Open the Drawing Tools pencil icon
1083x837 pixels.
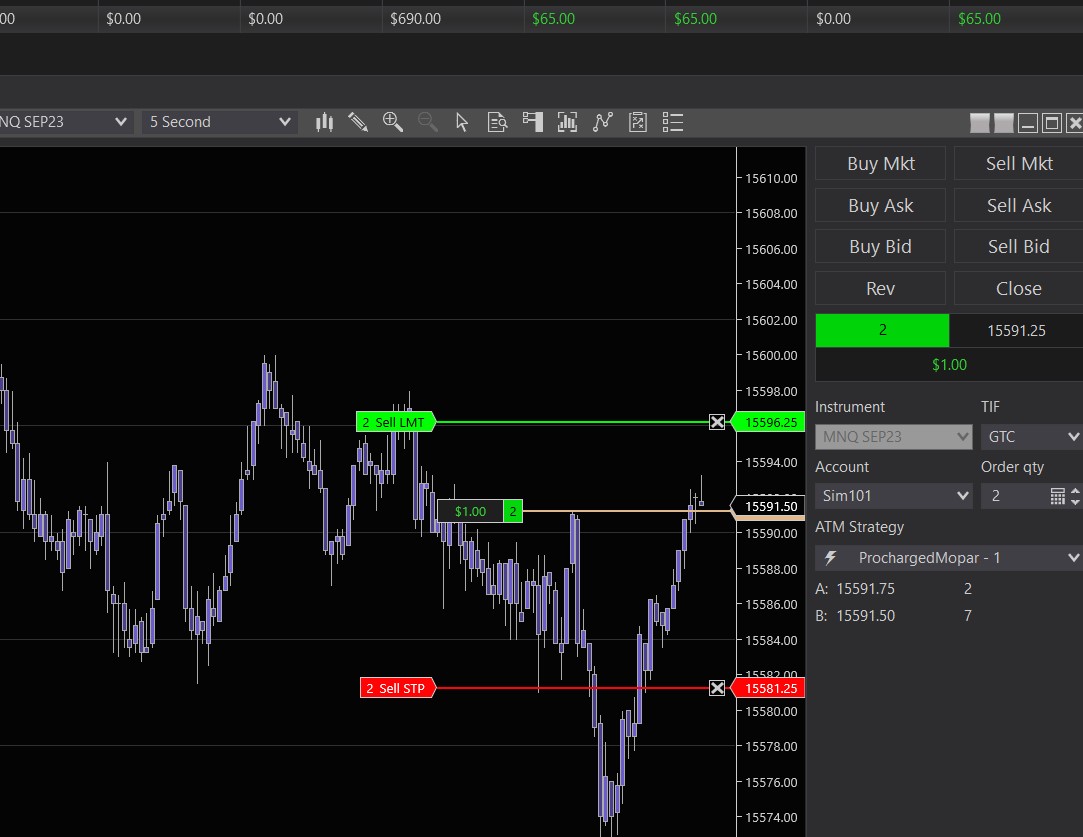point(358,122)
